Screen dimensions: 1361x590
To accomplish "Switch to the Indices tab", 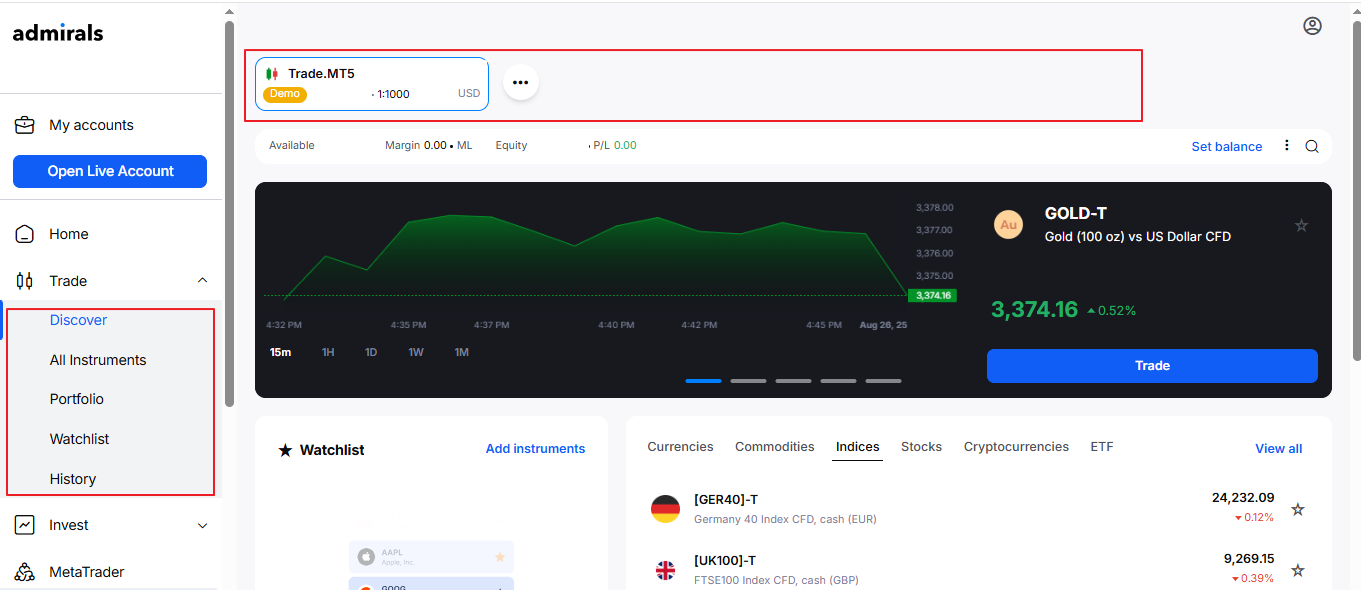I will click(x=857, y=447).
